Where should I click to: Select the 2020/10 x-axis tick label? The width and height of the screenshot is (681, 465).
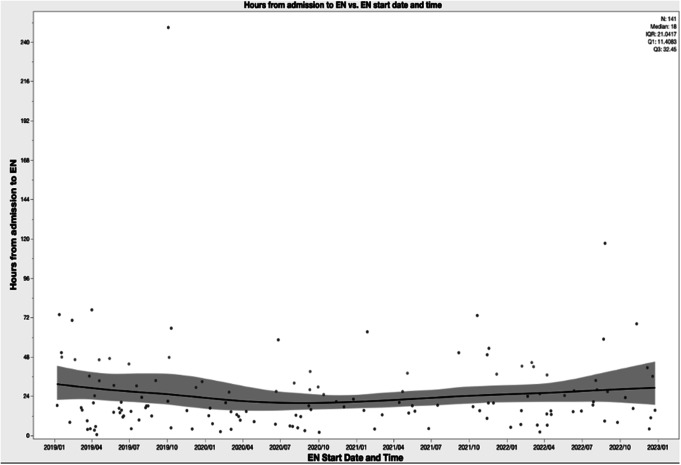(x=318, y=447)
